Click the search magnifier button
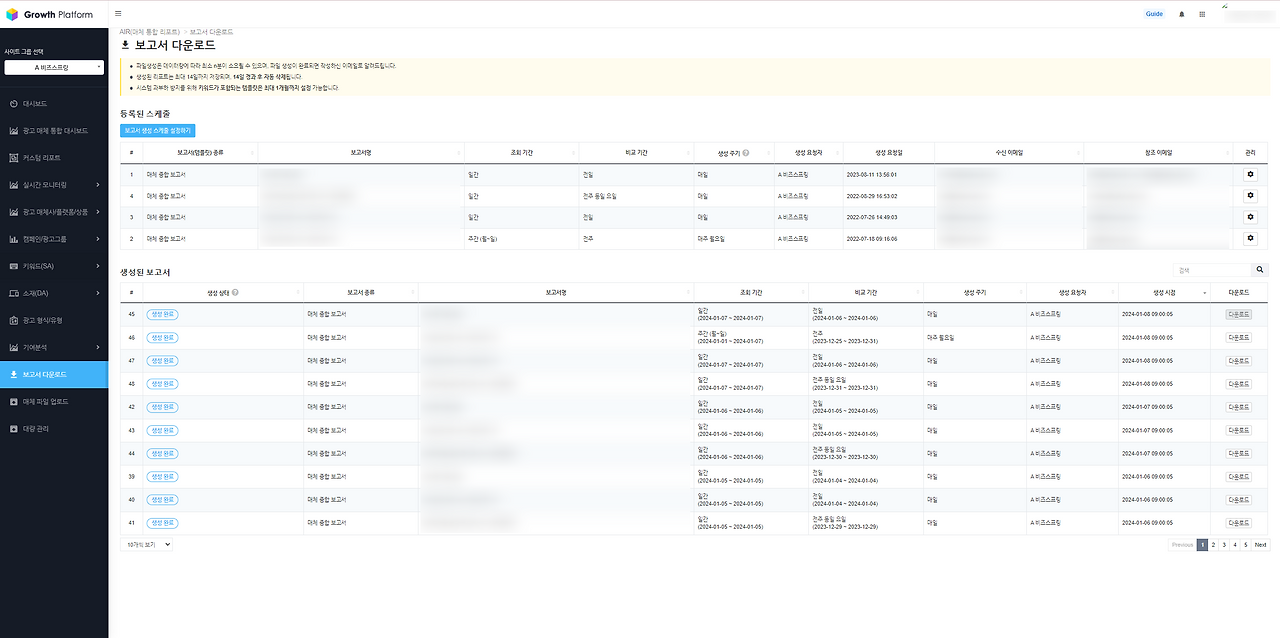This screenshot has width=1280, height=638. point(1260,270)
